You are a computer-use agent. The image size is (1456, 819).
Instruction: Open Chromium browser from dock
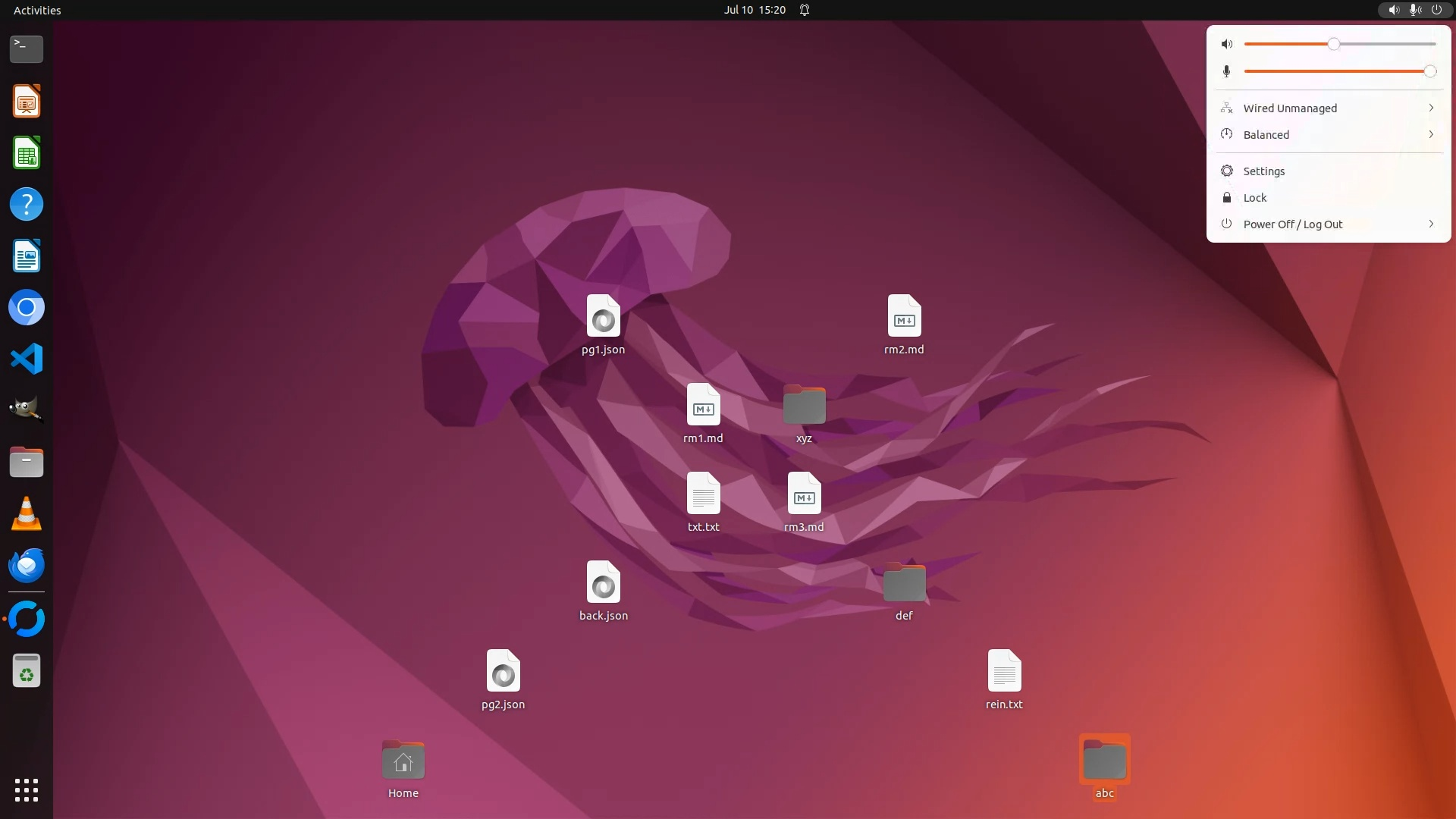tap(27, 308)
